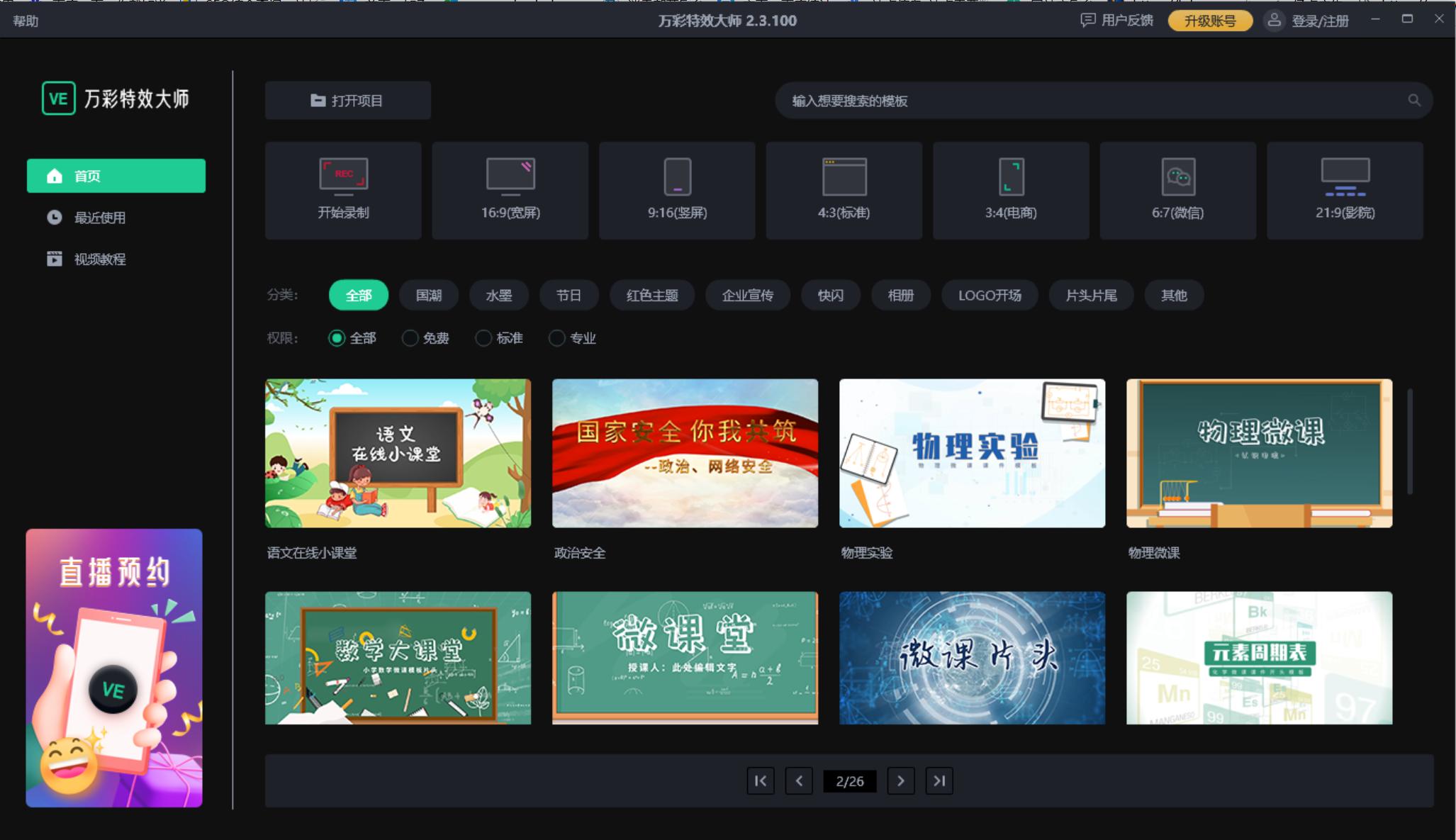The image size is (1456, 840).
Task: Switch to the 专业 permission filter
Action: (573, 338)
